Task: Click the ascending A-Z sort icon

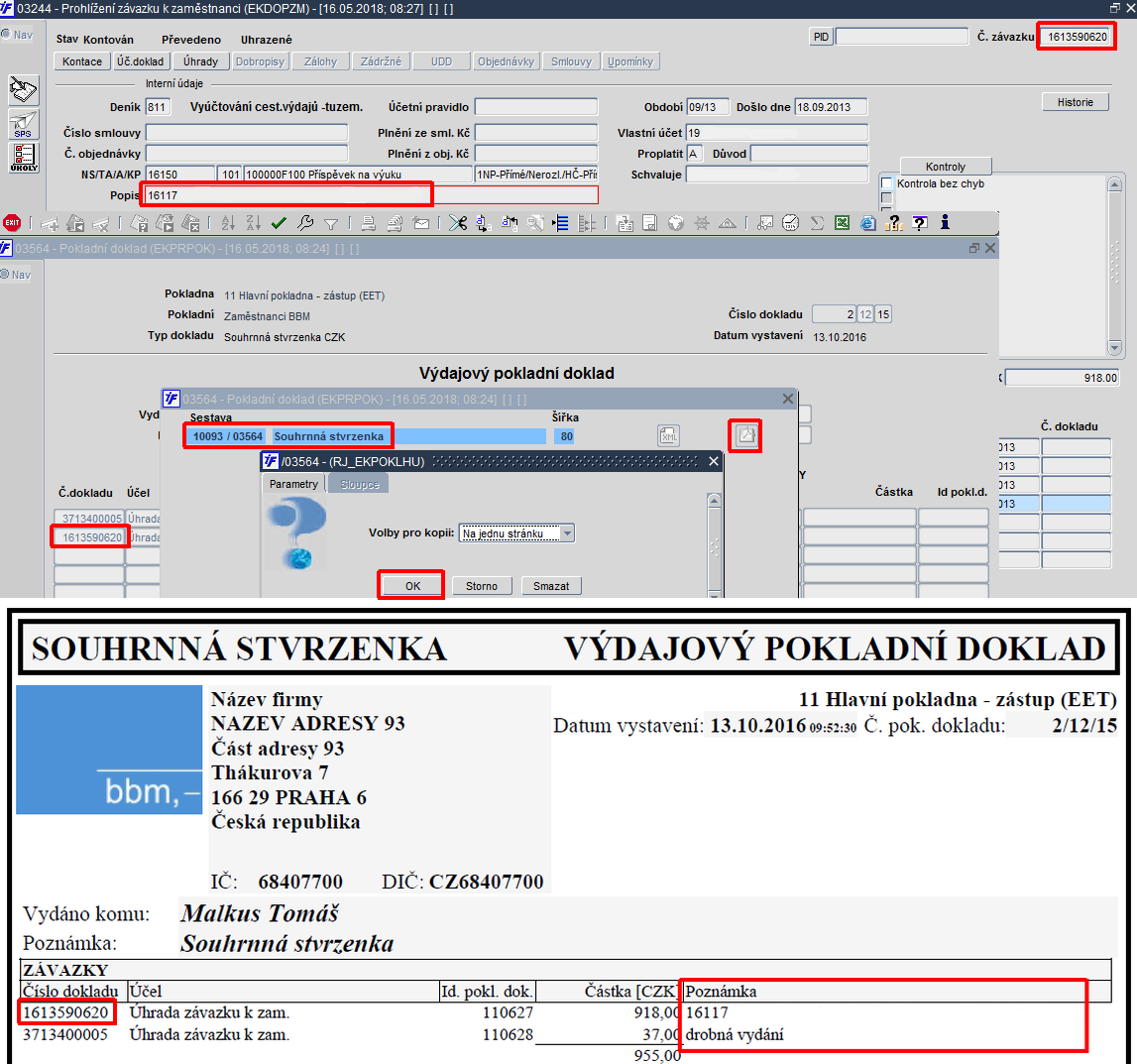Action: pos(228,223)
